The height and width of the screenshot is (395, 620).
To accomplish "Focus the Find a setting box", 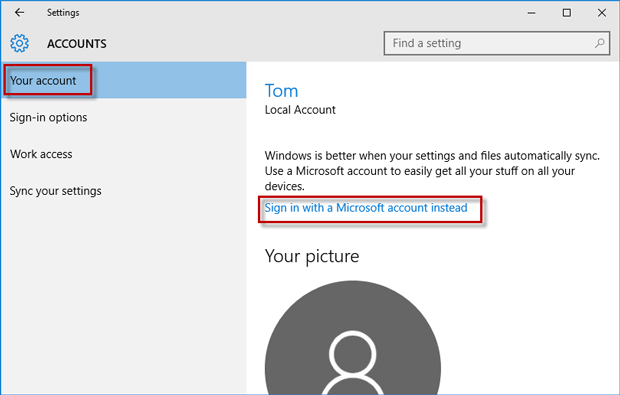I will pos(497,43).
